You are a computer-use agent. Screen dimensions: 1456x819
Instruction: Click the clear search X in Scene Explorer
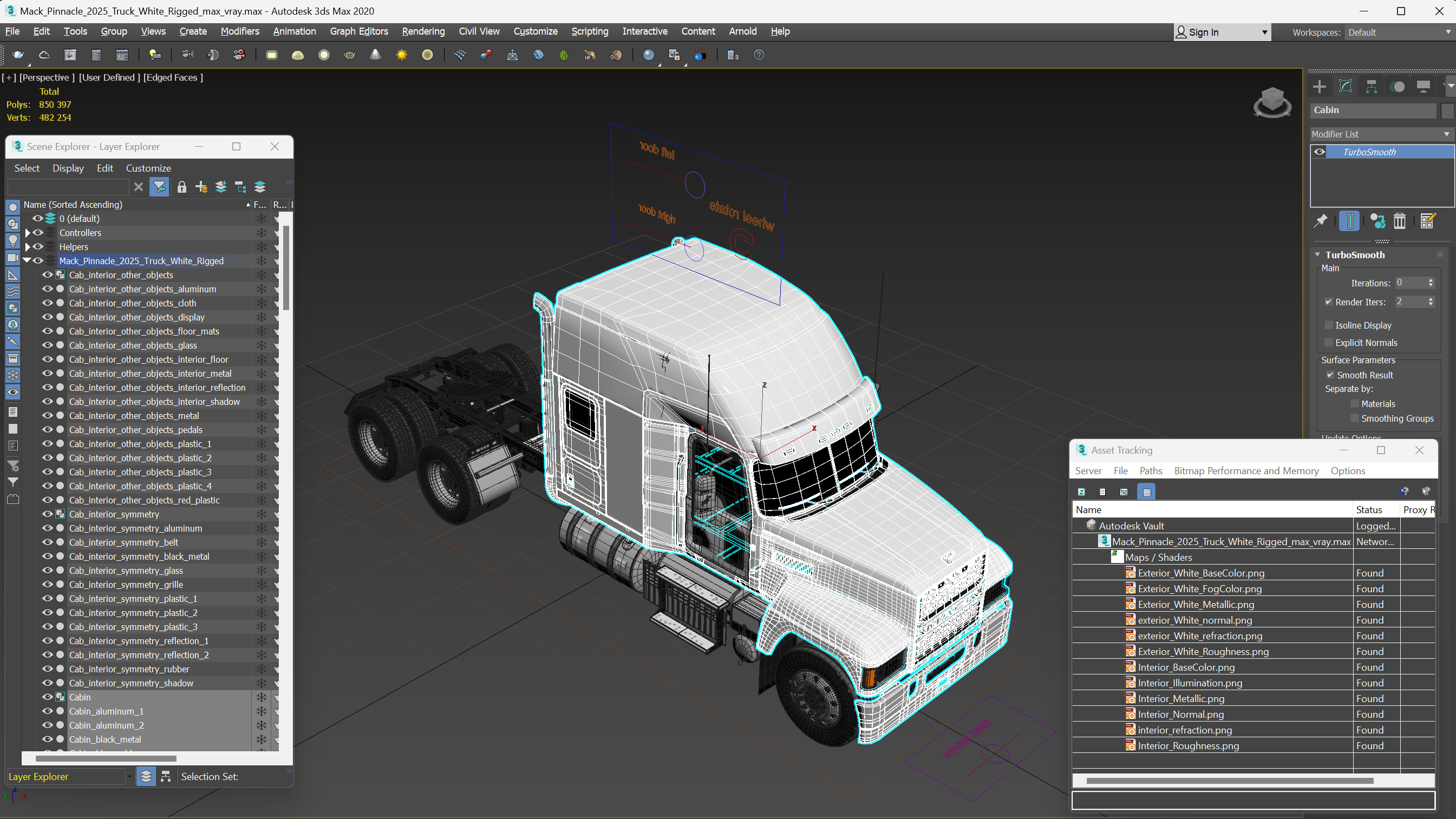click(139, 187)
